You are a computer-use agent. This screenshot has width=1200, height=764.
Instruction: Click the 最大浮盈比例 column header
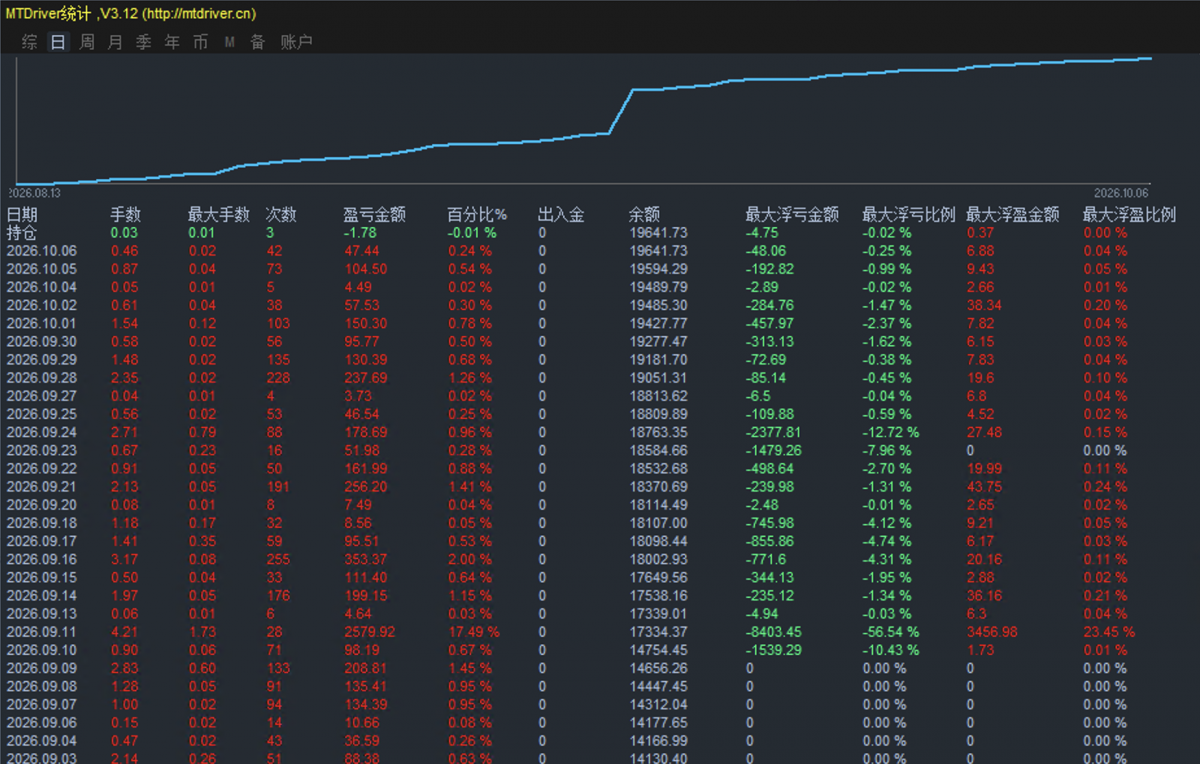pyautogui.click(x=1129, y=214)
